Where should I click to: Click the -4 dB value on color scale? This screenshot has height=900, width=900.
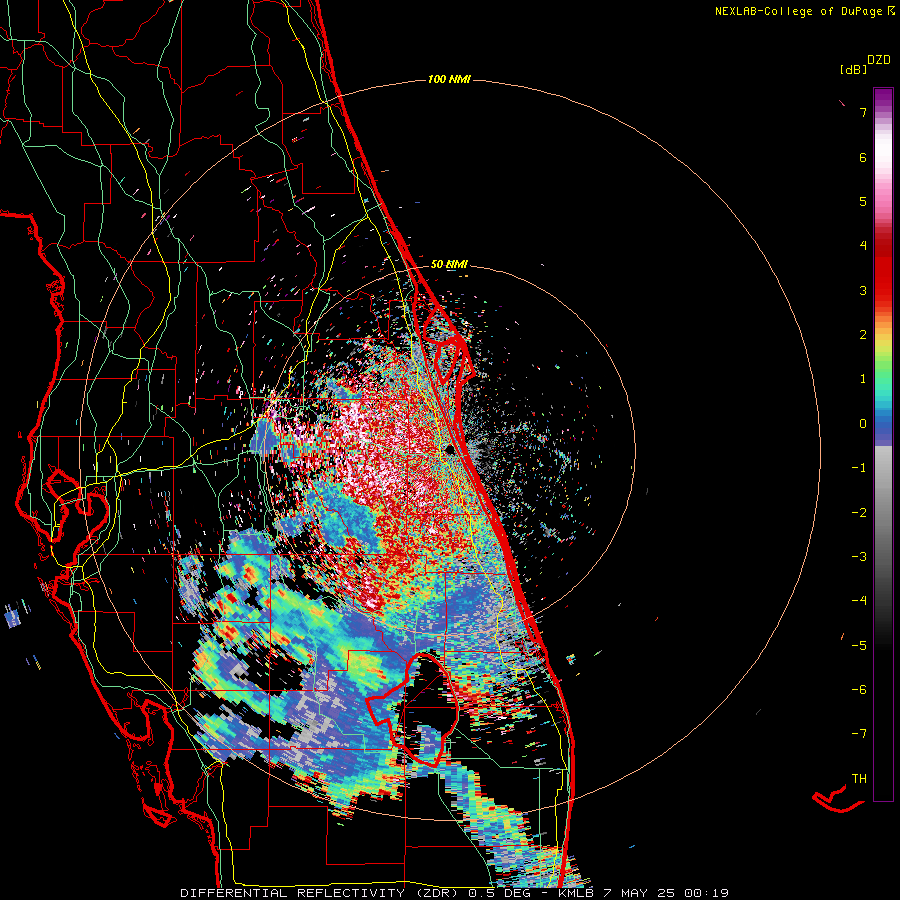point(859,601)
